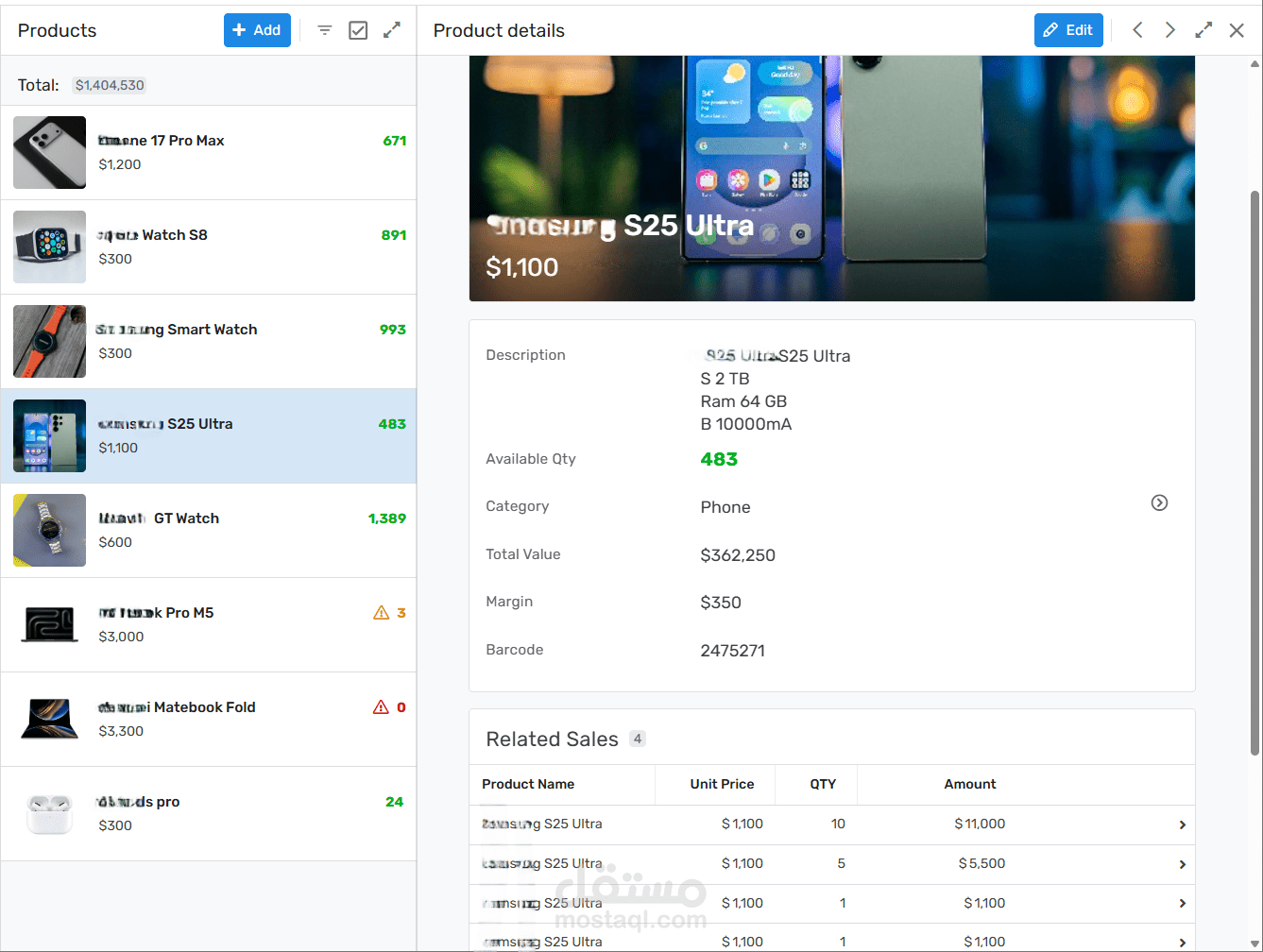Click the Phone category value
Image resolution: width=1263 pixels, height=952 pixels.
coord(725,507)
